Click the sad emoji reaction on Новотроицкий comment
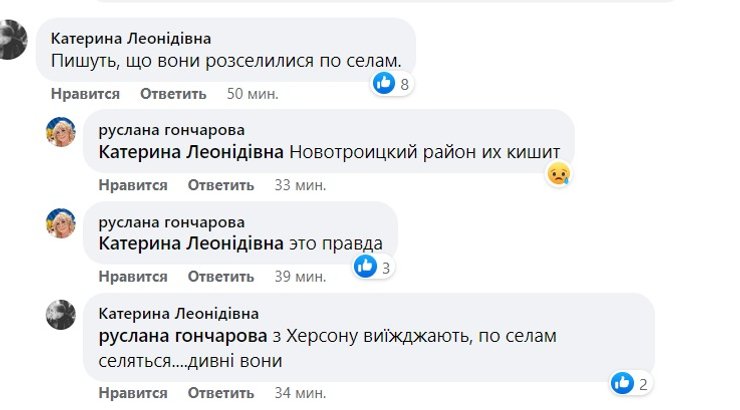740x410 pixels. (x=558, y=175)
